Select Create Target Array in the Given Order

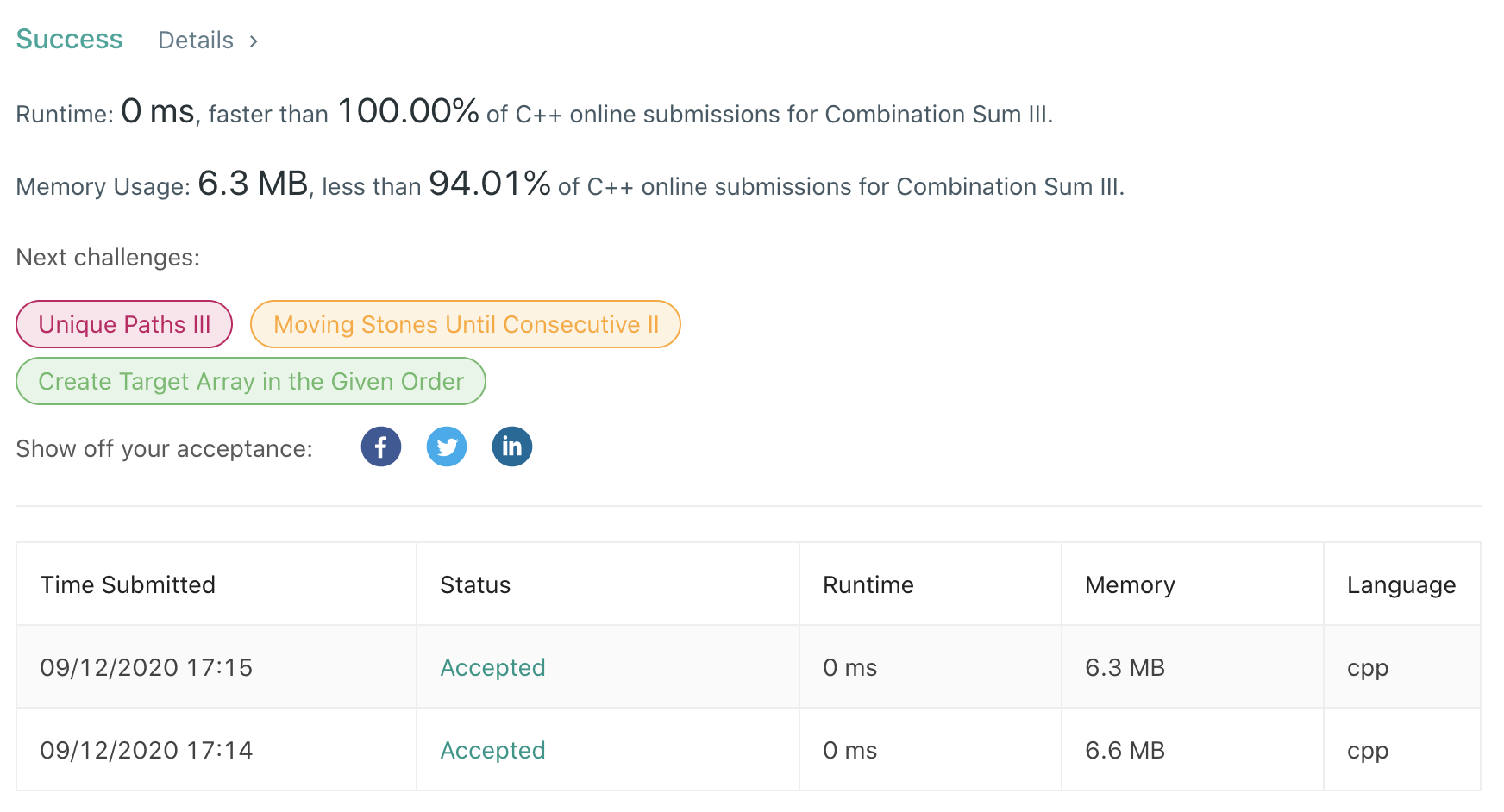point(250,381)
